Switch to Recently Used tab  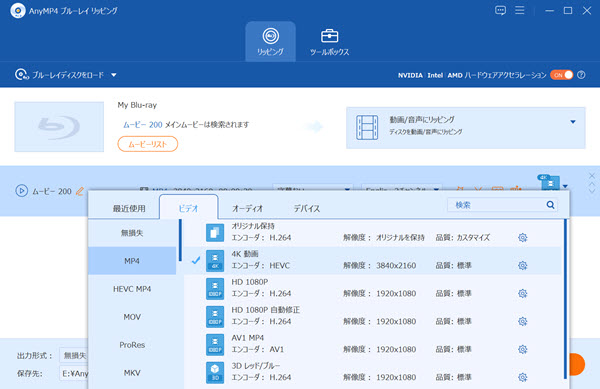point(129,208)
